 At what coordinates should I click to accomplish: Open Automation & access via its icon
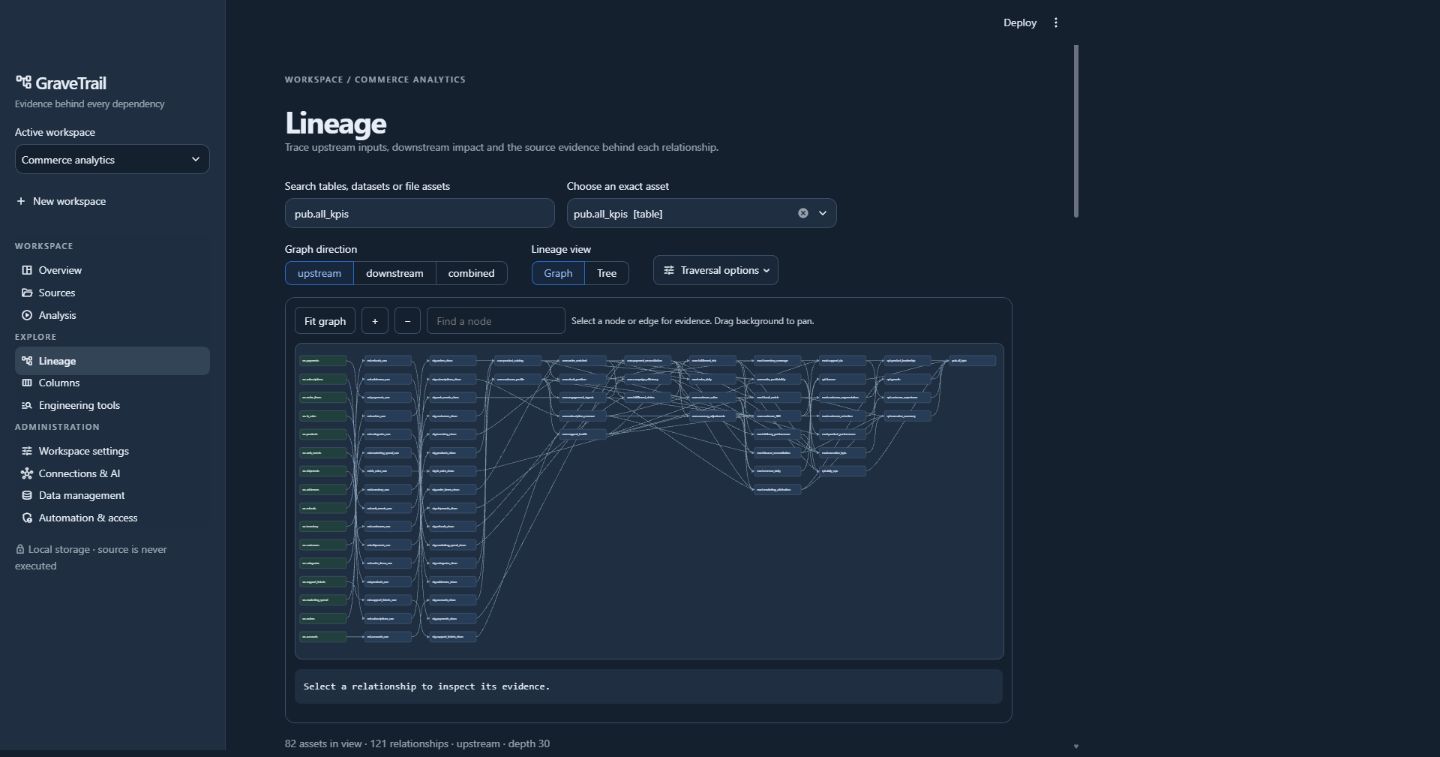tap(27, 518)
